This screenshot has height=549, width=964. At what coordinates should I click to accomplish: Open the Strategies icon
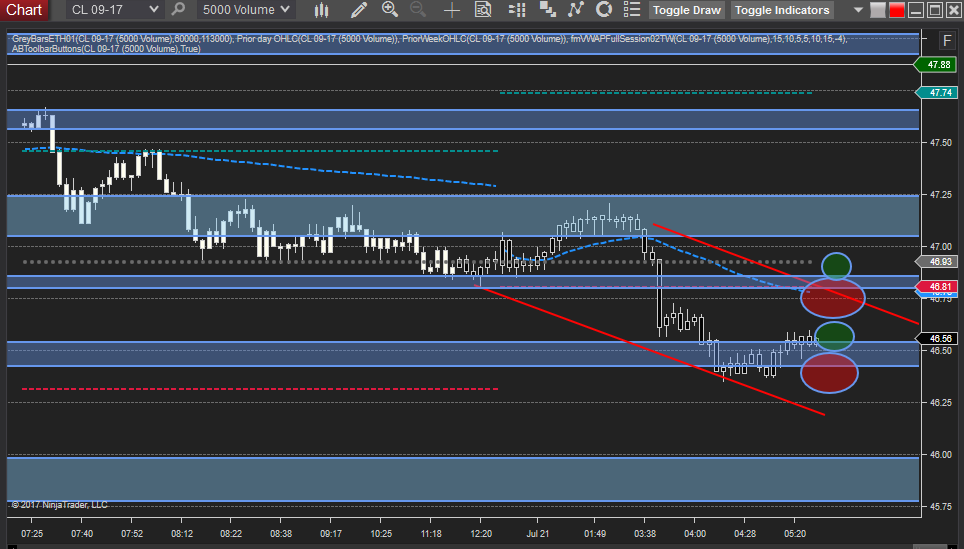click(x=547, y=10)
